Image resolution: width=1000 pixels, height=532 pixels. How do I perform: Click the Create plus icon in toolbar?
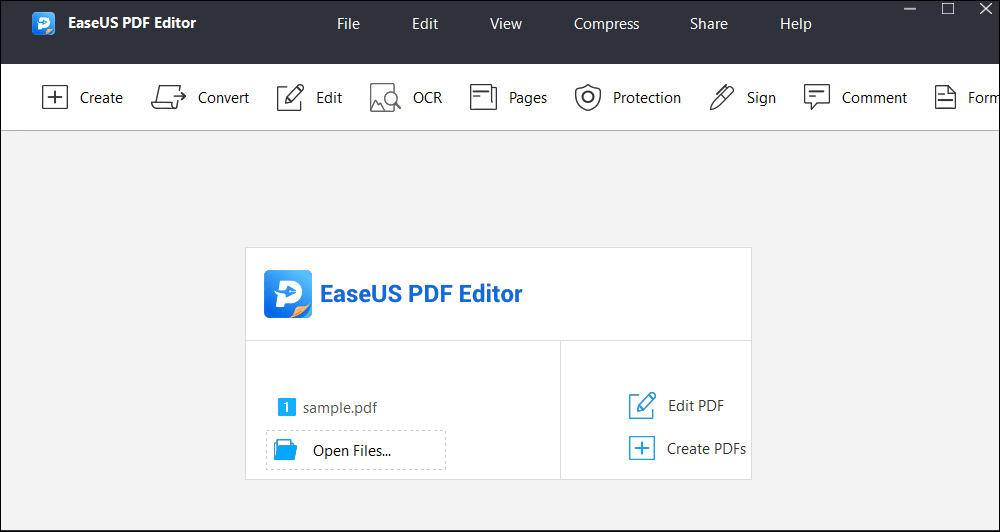[x=55, y=98]
